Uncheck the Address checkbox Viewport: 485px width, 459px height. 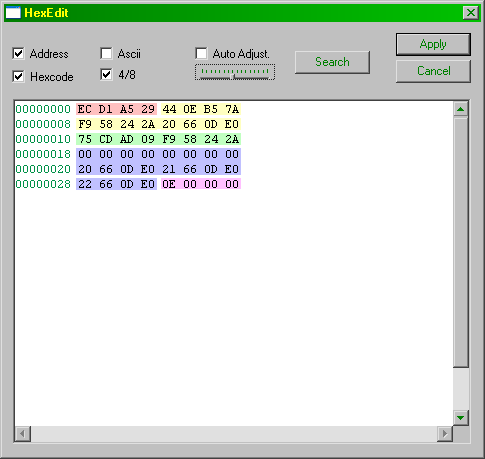(x=18, y=53)
